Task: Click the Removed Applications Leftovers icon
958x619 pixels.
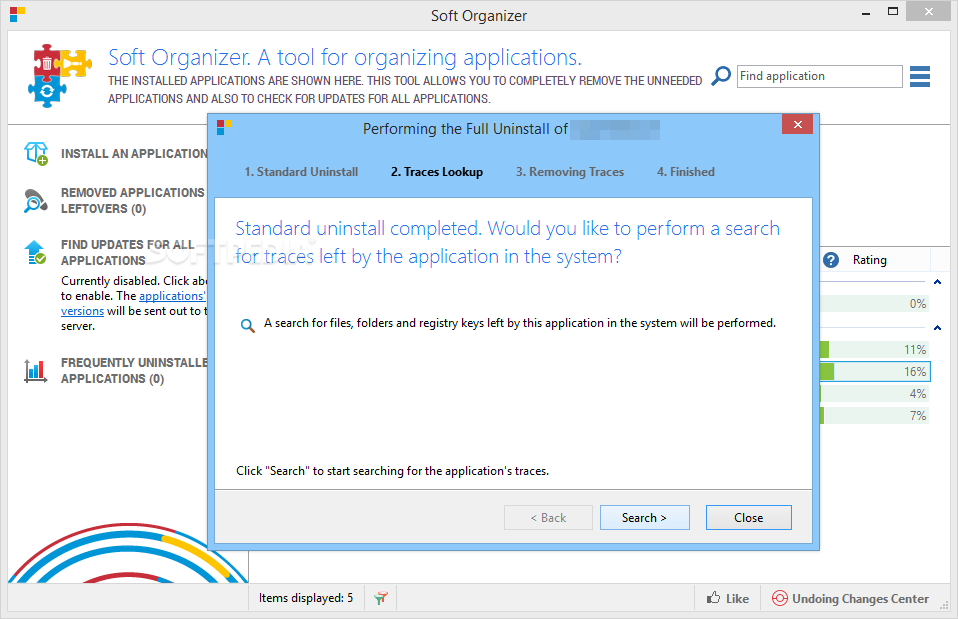Action: click(x=35, y=200)
